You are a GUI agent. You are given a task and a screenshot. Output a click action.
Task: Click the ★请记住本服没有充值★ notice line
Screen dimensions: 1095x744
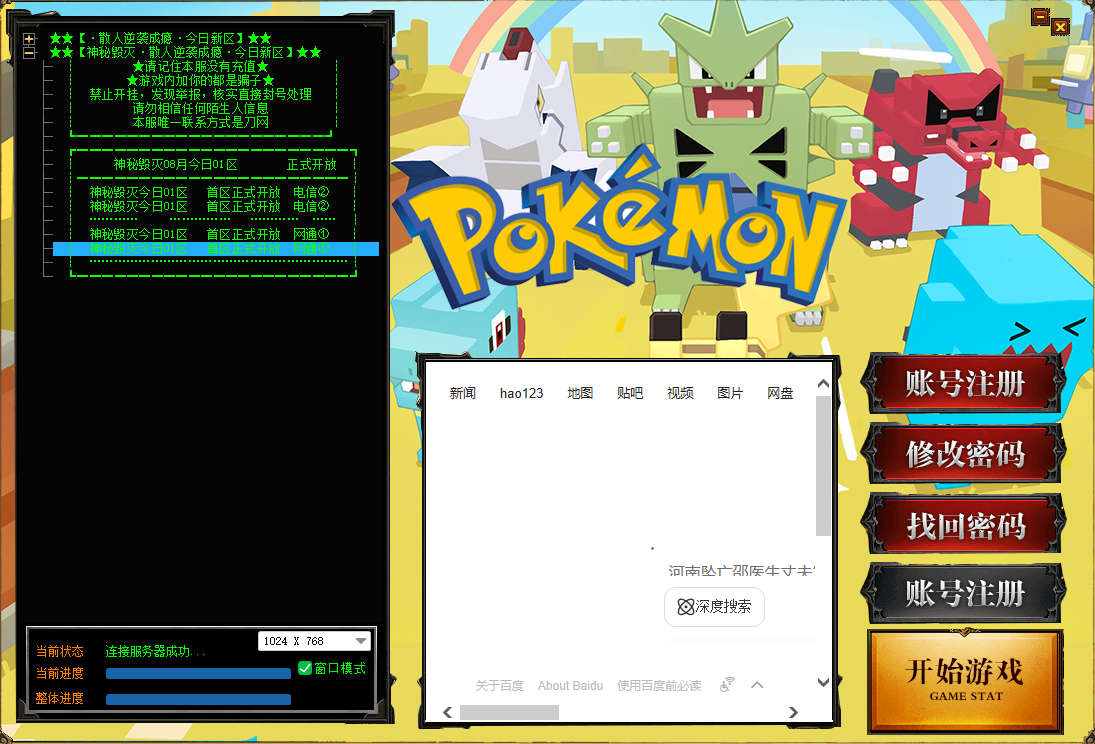(x=200, y=66)
